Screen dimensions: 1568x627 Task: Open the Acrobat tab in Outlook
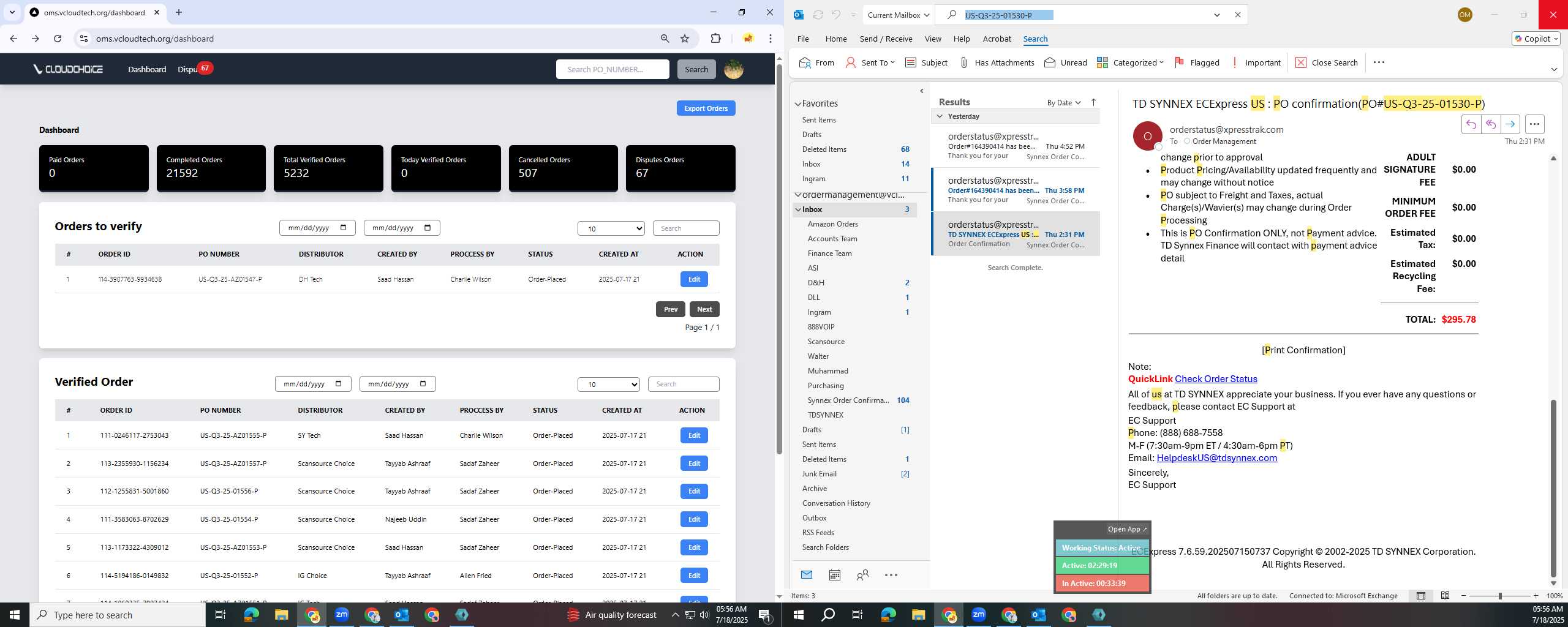pyautogui.click(x=997, y=39)
